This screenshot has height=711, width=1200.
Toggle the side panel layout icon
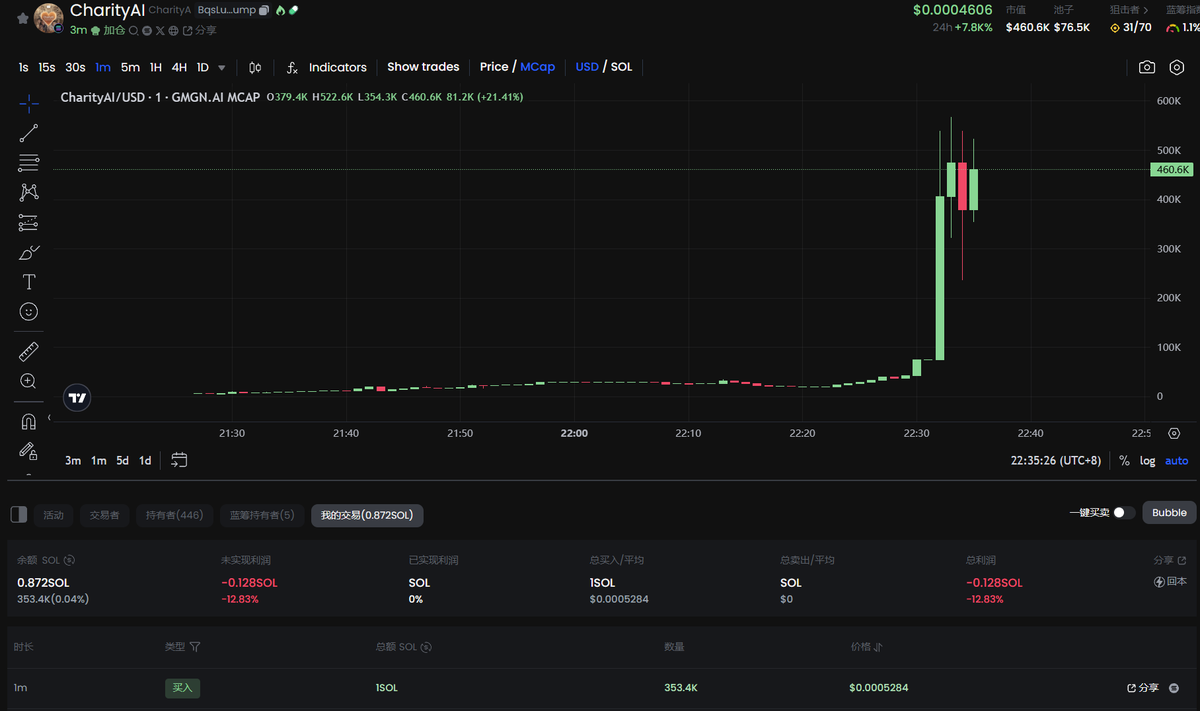click(19, 514)
